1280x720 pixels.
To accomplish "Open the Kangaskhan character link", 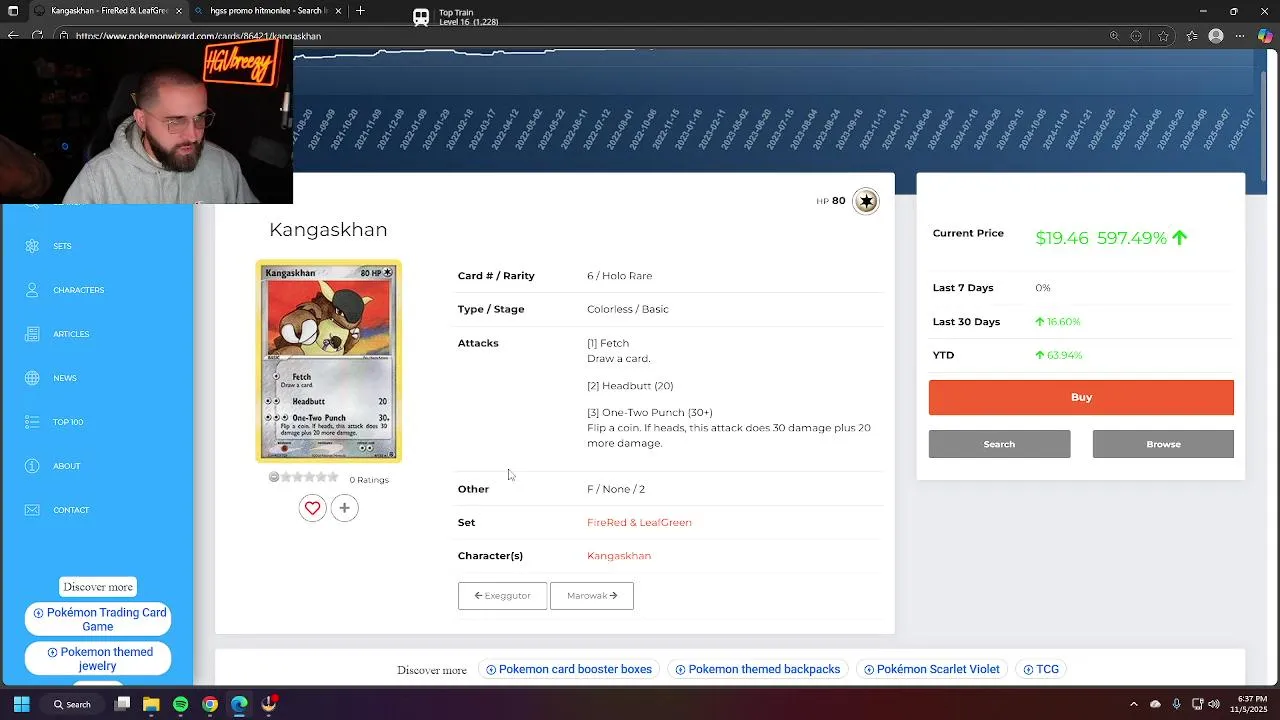I will pyautogui.click(x=619, y=556).
